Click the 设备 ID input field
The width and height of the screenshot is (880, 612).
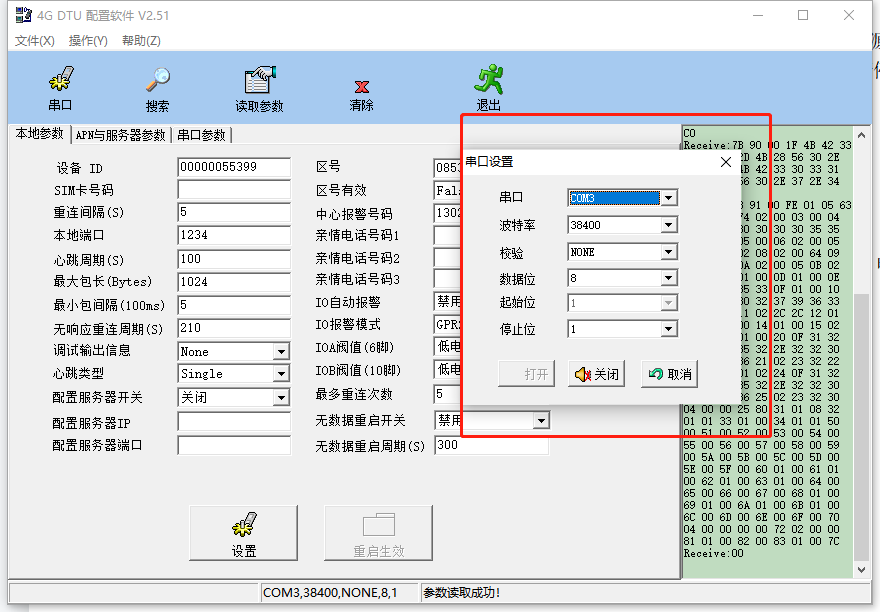[x=233, y=167]
